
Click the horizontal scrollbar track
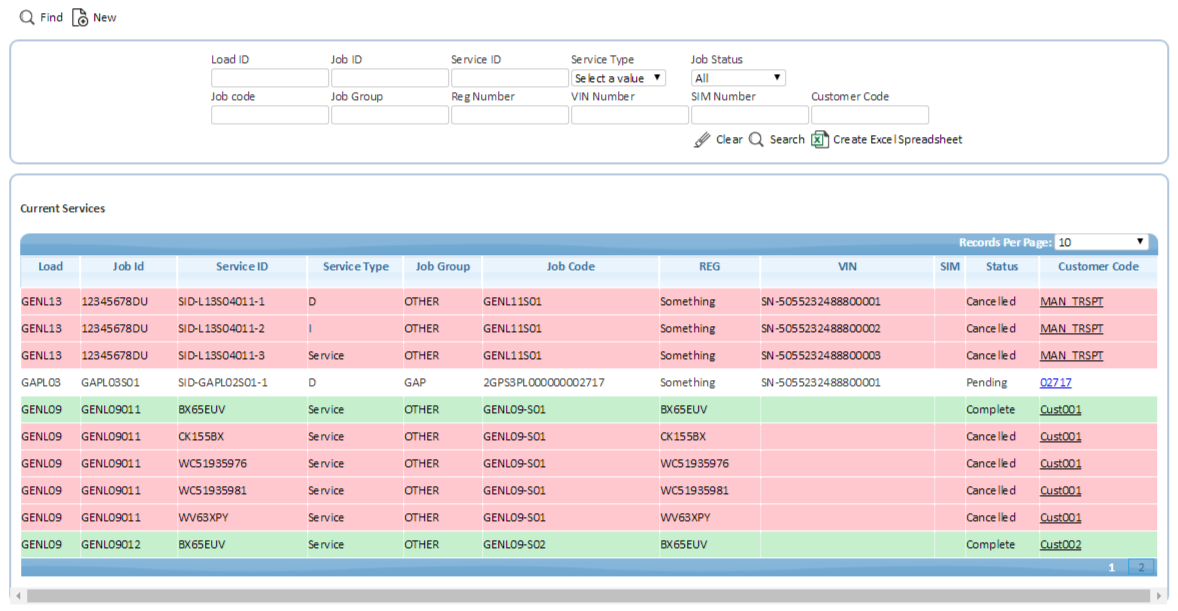[588, 596]
